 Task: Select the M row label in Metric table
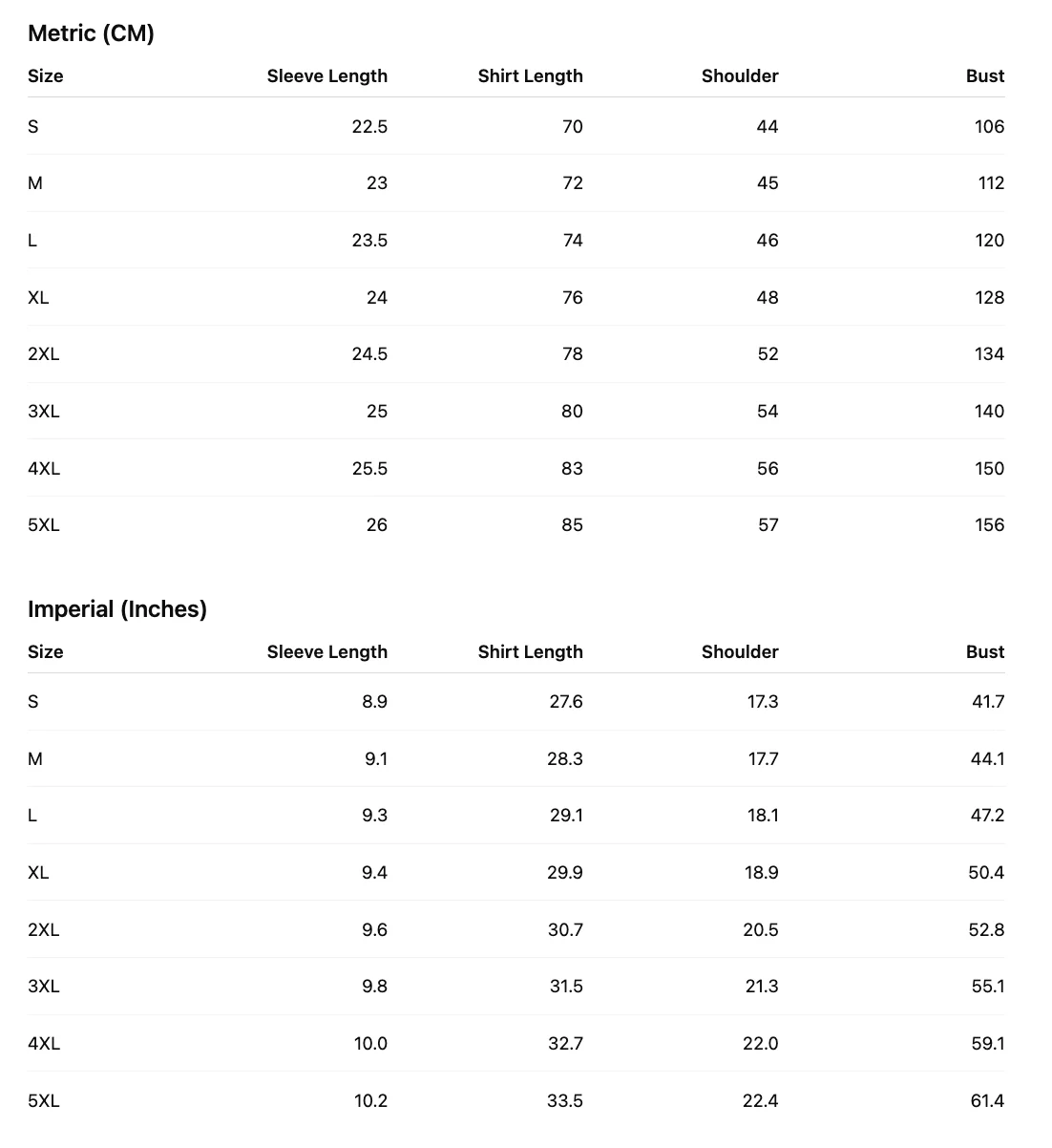coord(35,183)
